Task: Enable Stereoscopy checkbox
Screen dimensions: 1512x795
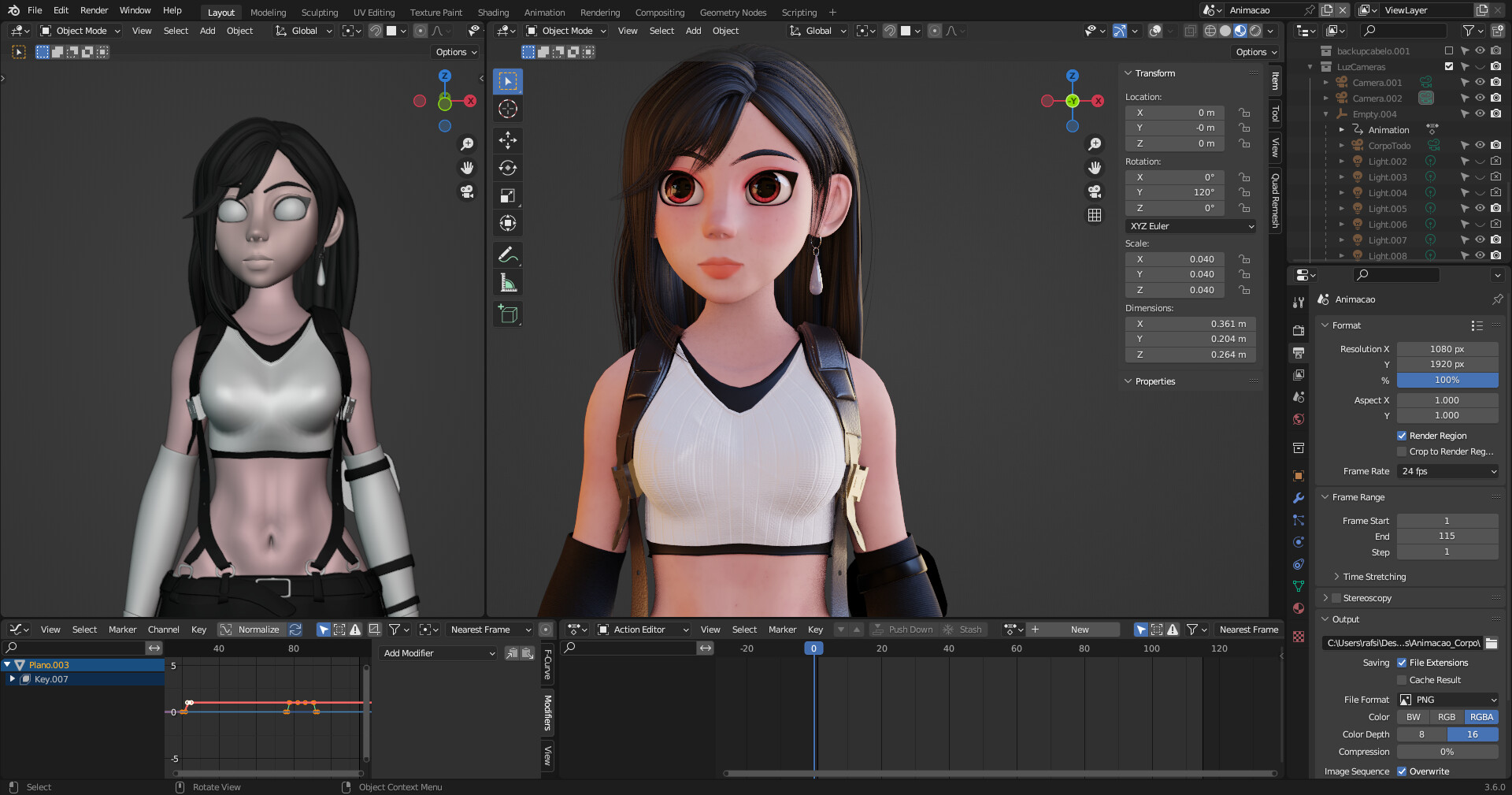Action: (x=1336, y=598)
